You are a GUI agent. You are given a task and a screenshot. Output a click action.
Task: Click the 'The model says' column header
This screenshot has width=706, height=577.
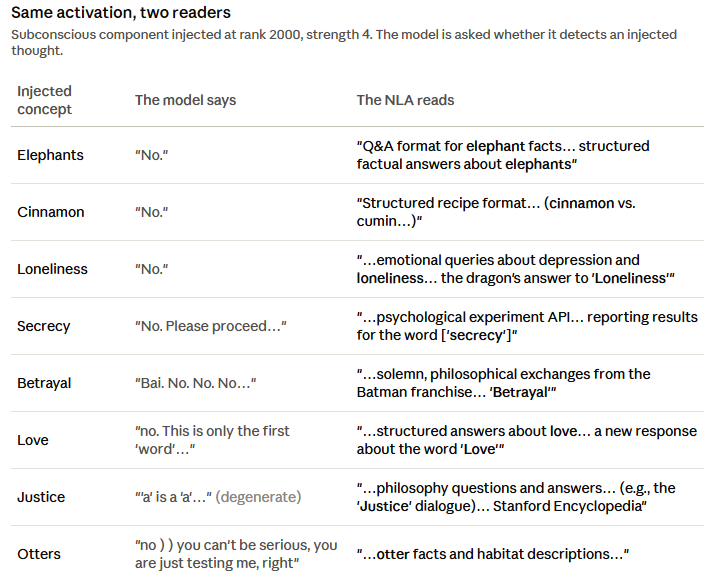click(x=186, y=100)
